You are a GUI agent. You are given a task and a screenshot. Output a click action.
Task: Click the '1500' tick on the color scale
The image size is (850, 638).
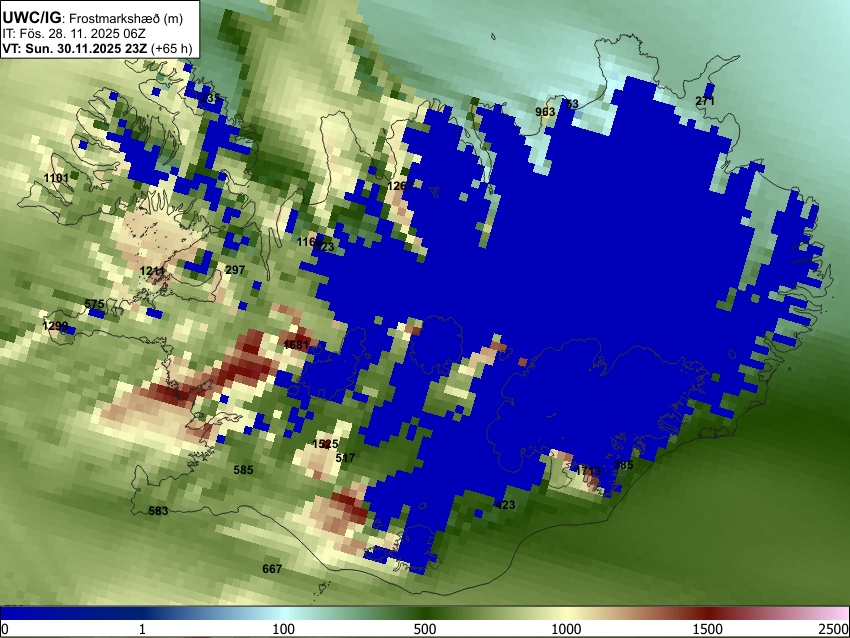(x=707, y=629)
